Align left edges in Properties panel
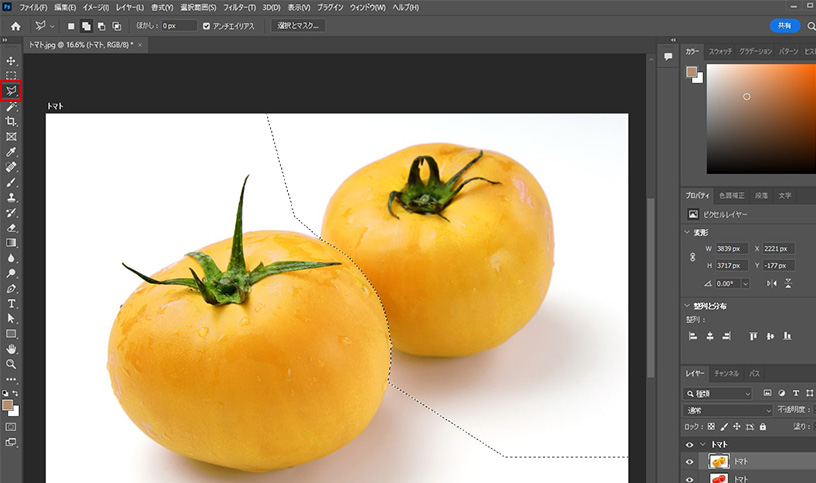This screenshot has height=483, width=816. click(693, 336)
